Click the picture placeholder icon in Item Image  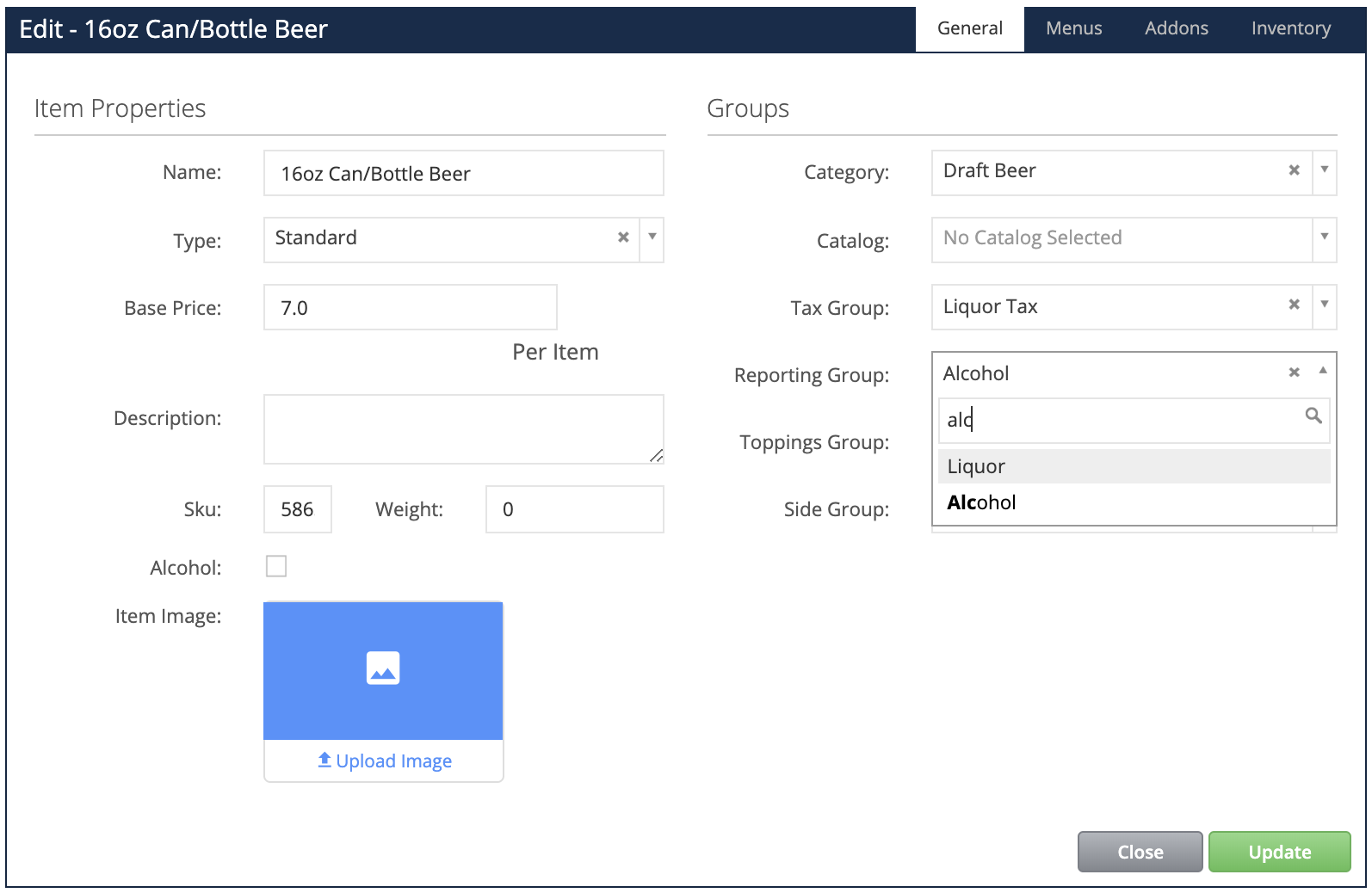point(383,668)
